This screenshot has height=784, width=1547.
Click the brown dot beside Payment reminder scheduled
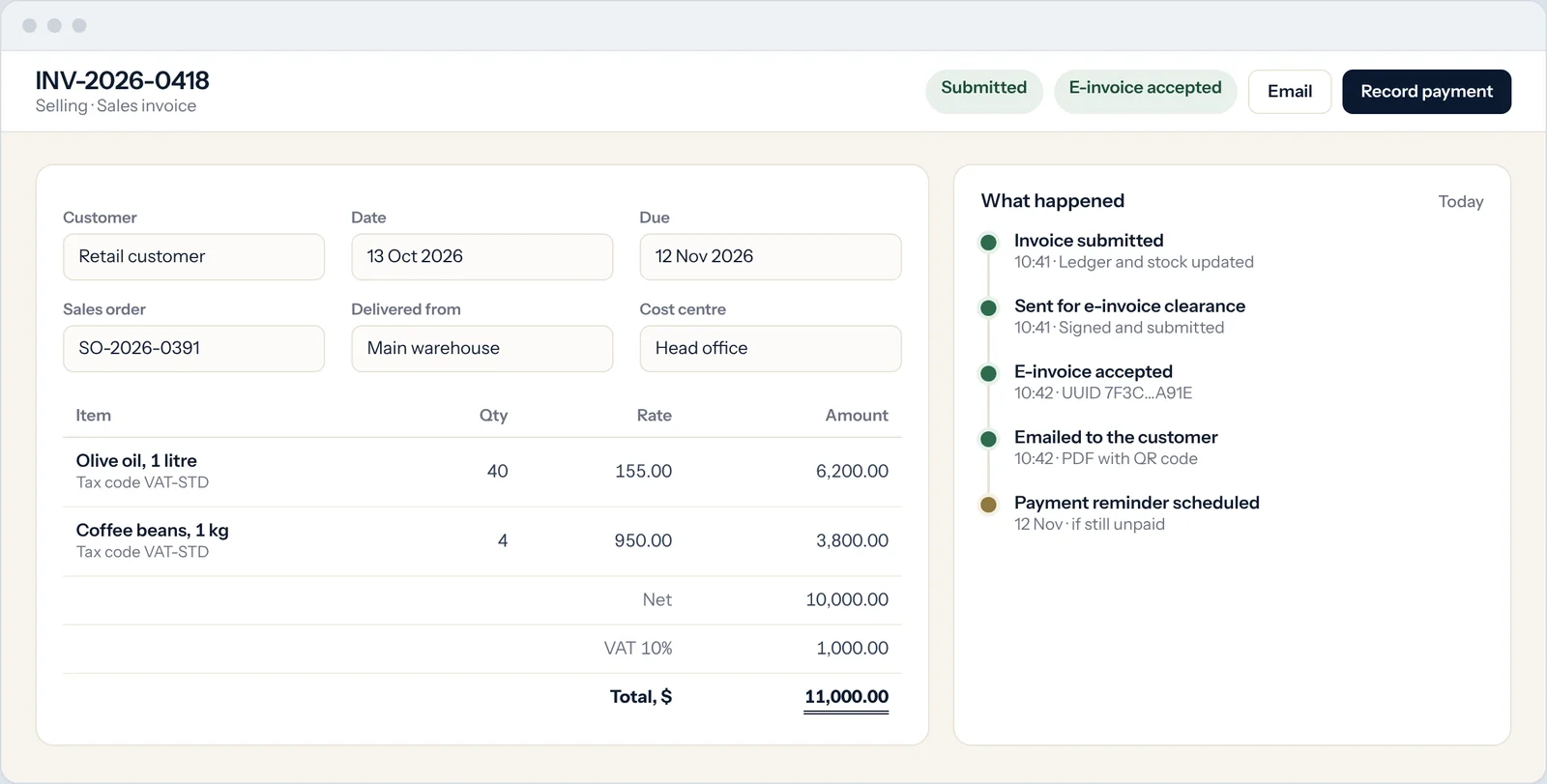[988, 505]
